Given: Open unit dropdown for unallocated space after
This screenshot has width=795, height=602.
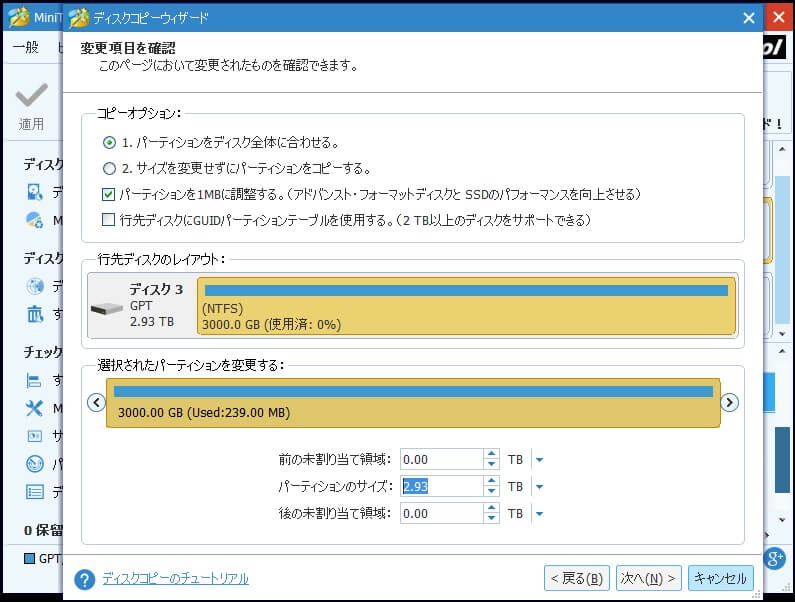Looking at the screenshot, I should [x=539, y=514].
